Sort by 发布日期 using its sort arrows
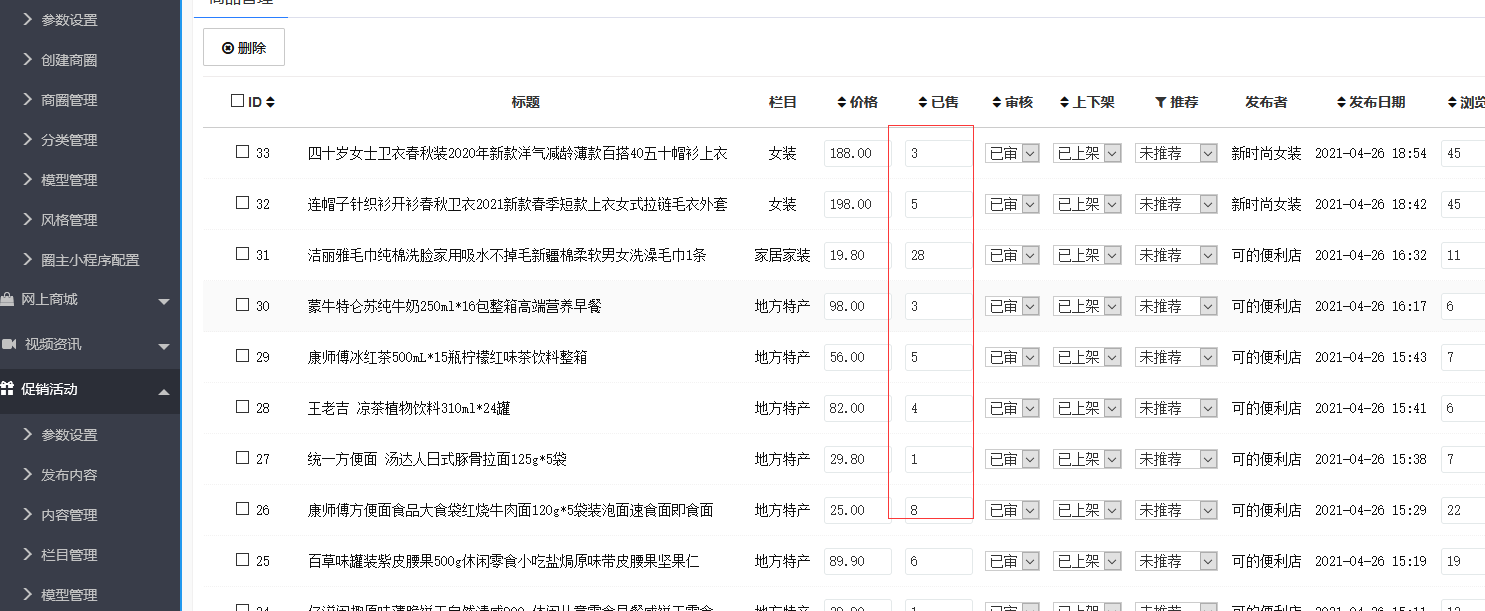1485x611 pixels. click(1341, 102)
